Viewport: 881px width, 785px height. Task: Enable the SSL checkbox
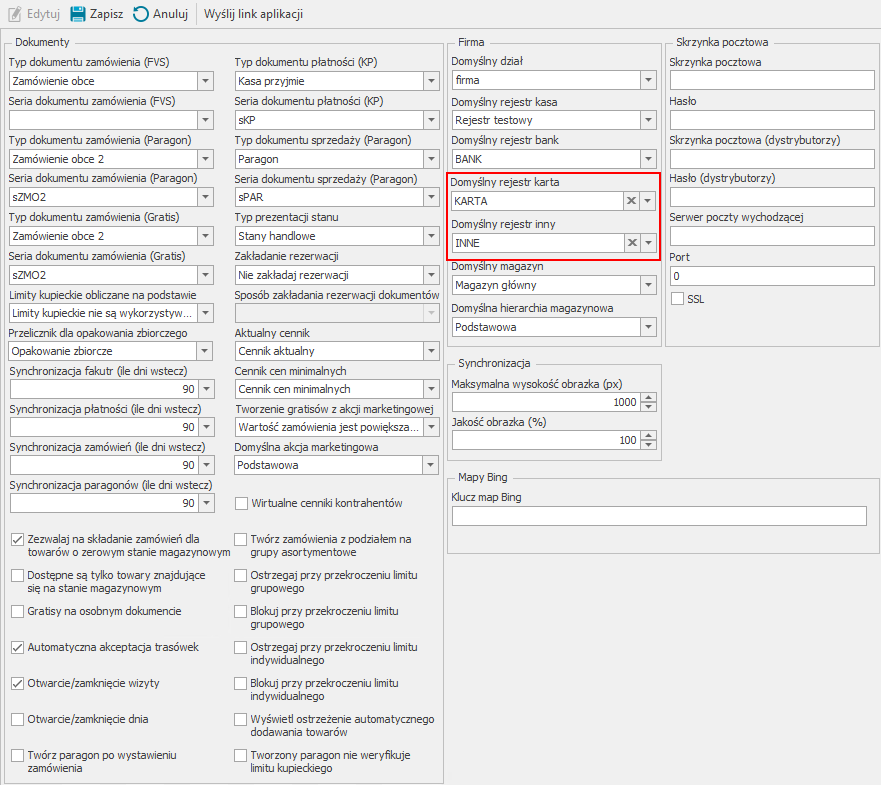[x=677, y=298]
